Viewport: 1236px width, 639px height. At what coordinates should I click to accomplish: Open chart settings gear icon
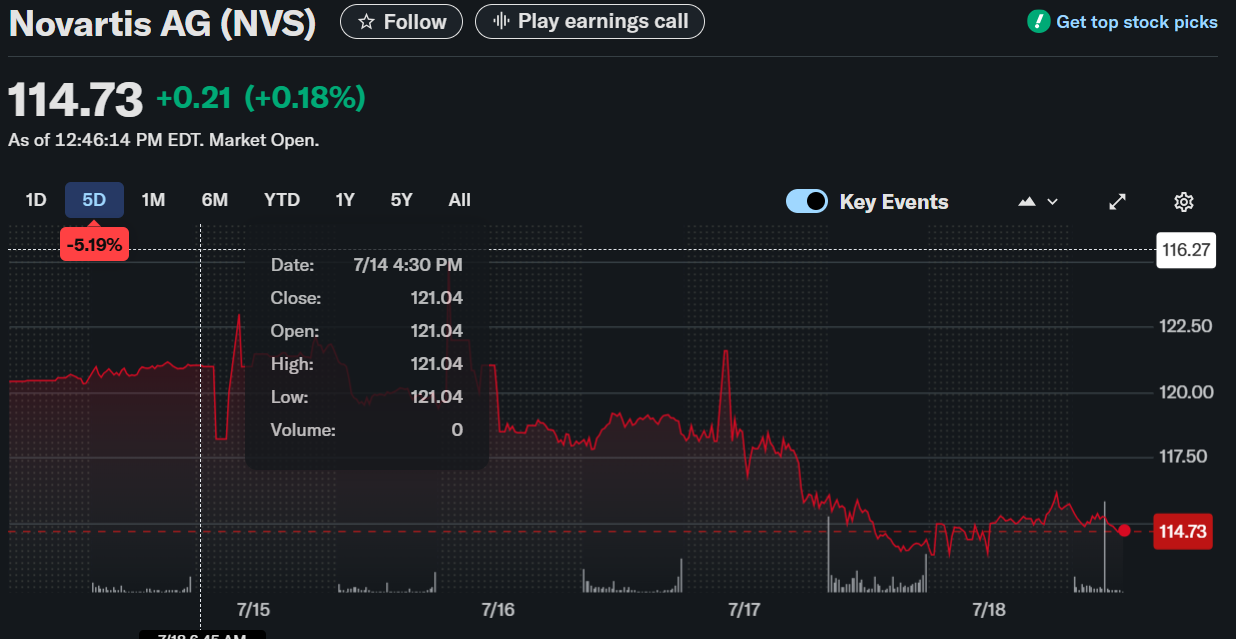point(1184,202)
